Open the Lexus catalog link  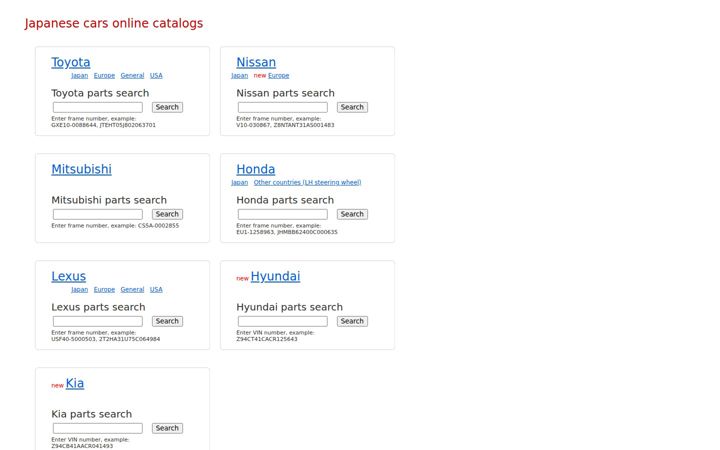tap(68, 276)
